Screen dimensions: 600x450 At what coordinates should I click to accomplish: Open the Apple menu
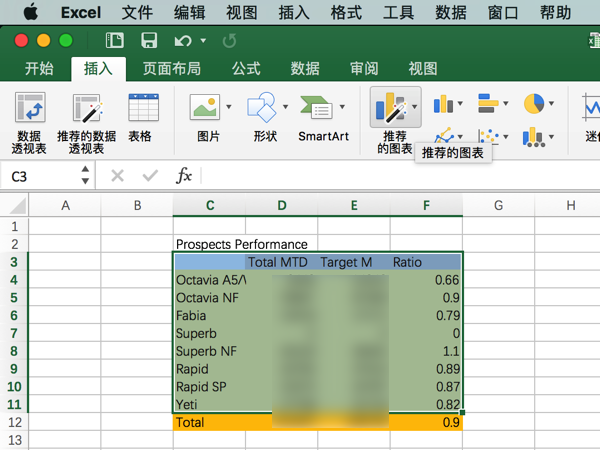point(31,12)
